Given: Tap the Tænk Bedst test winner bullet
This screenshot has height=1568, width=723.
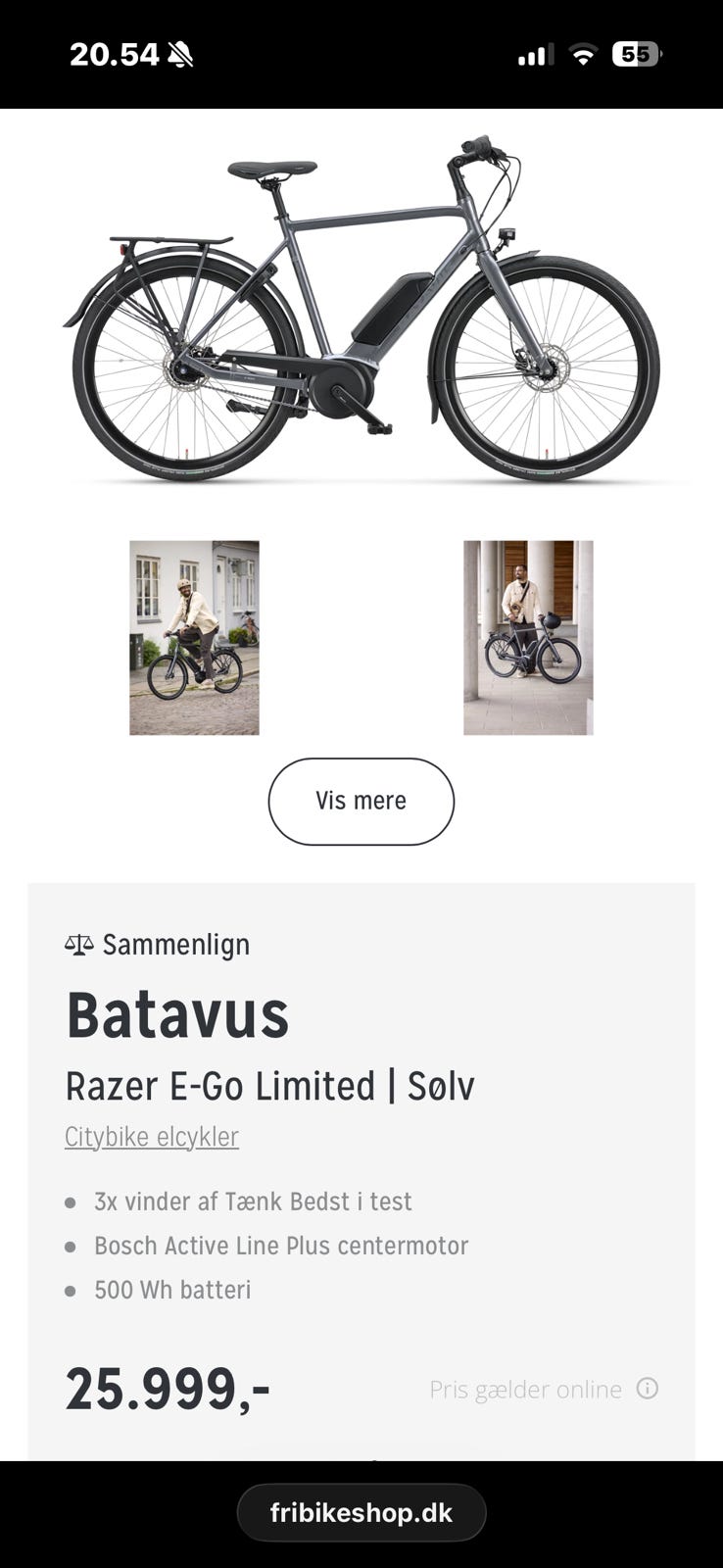Looking at the screenshot, I should click(253, 1201).
